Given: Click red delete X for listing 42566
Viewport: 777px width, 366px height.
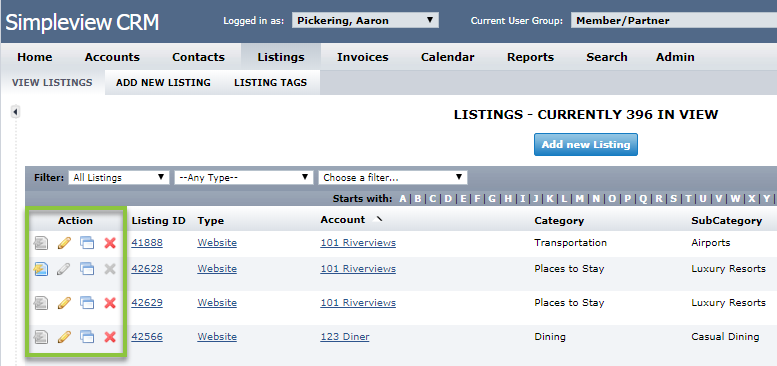Looking at the screenshot, I should (110, 337).
